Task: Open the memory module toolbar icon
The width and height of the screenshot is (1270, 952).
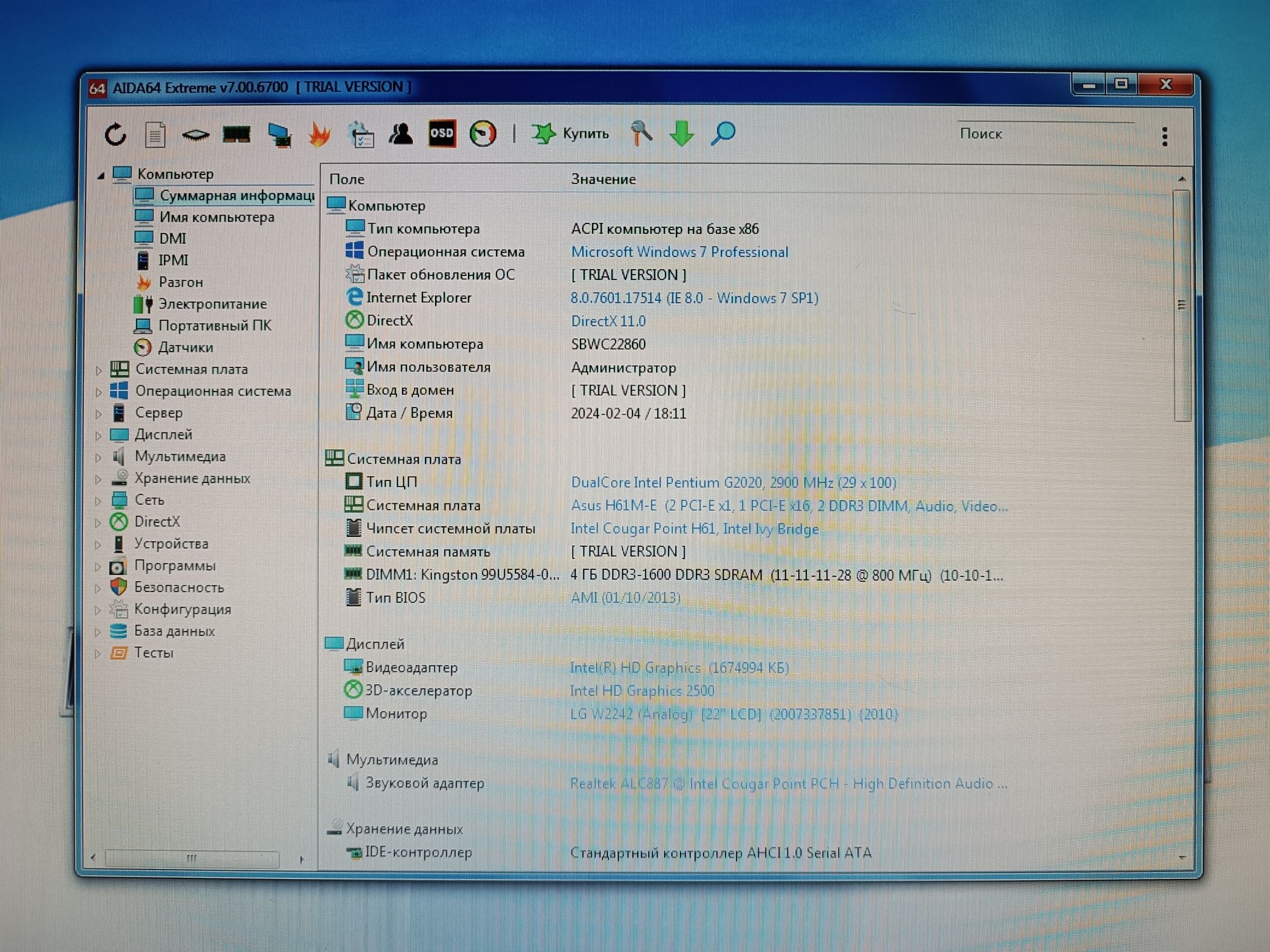Action: click(236, 134)
